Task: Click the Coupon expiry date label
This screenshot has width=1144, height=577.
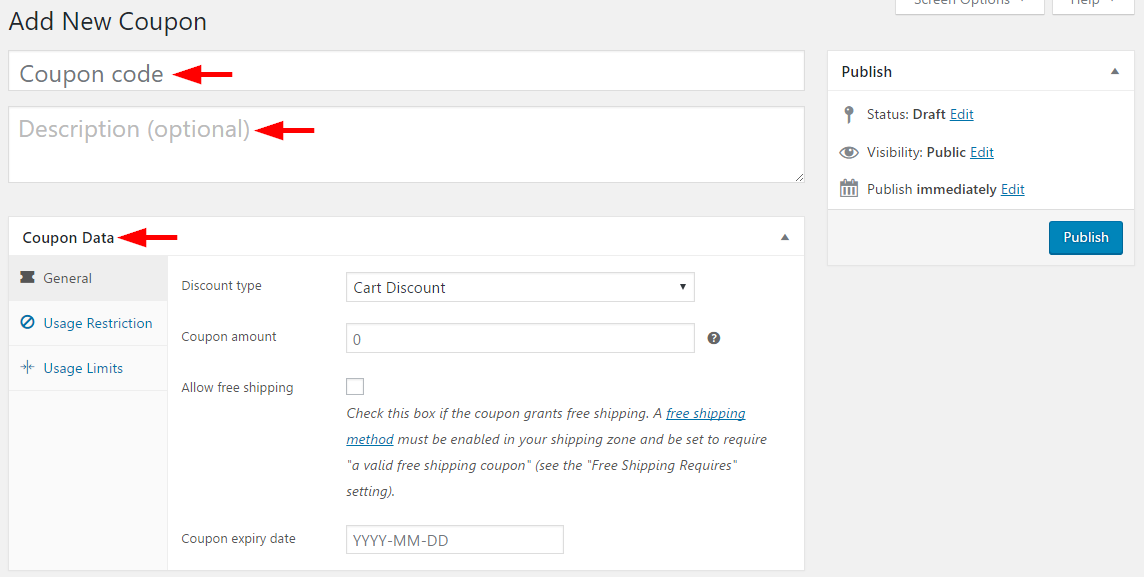Action: [x=239, y=539]
